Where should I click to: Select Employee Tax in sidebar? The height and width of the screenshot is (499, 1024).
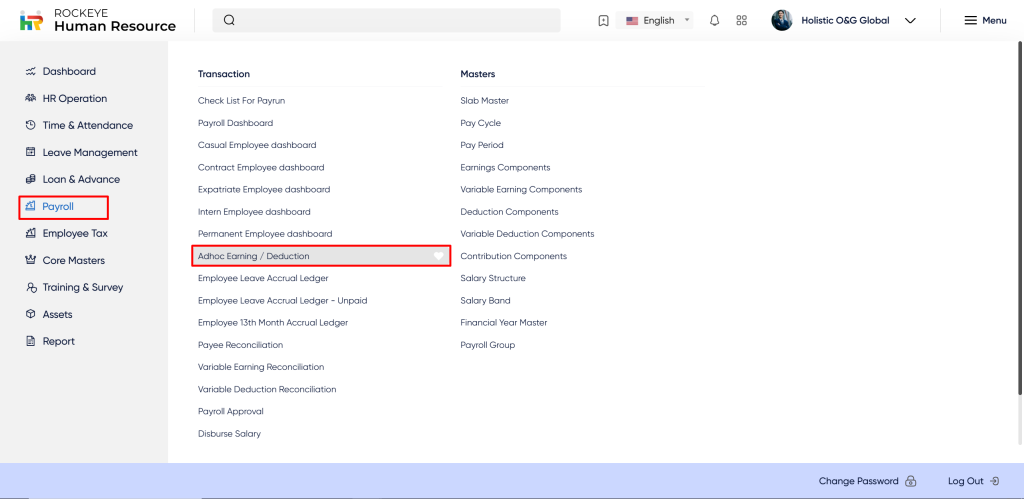(x=74, y=233)
